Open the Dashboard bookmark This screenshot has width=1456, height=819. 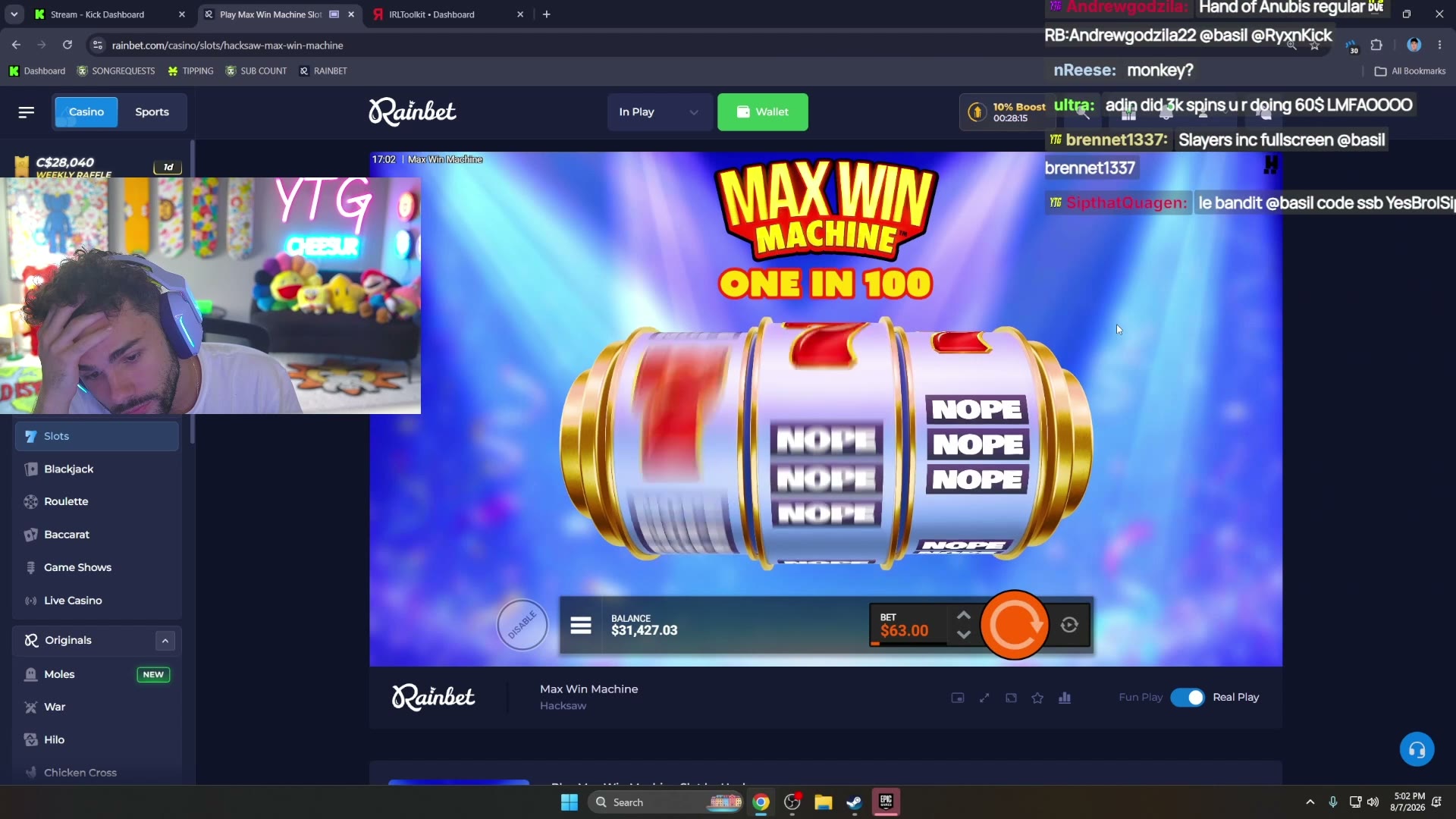click(37, 71)
